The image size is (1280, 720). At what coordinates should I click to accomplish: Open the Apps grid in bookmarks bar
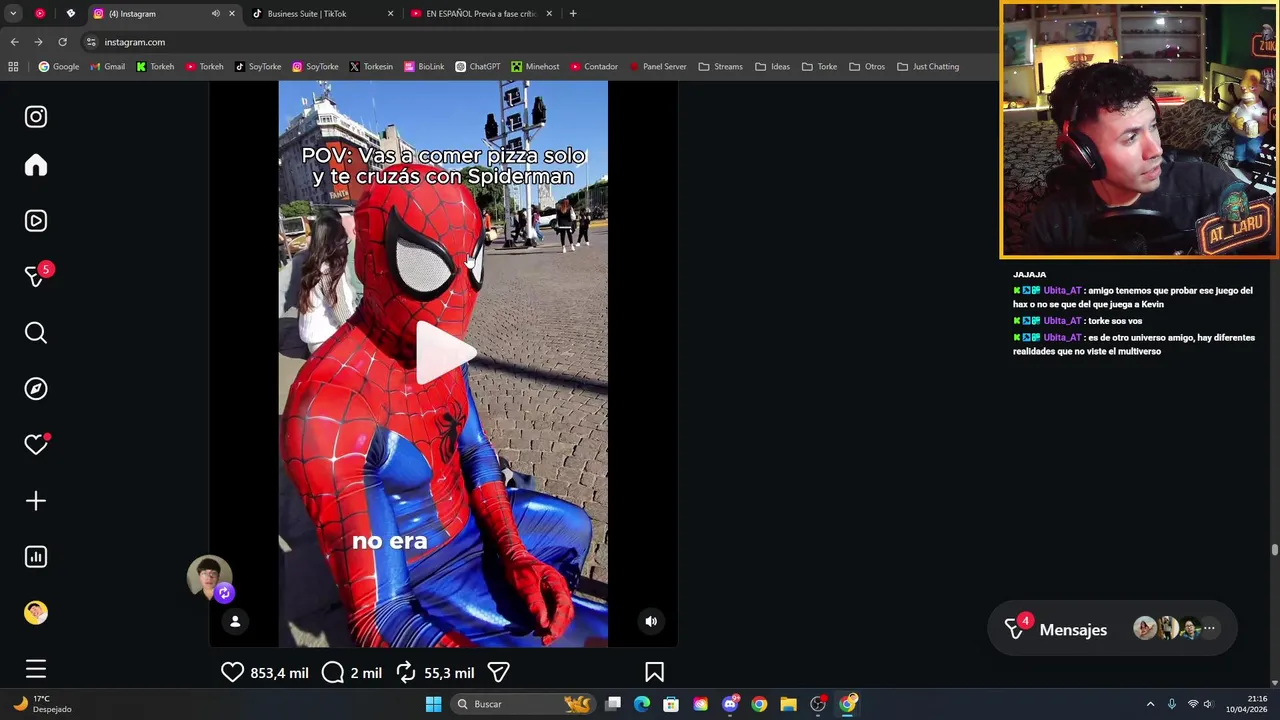point(13,67)
